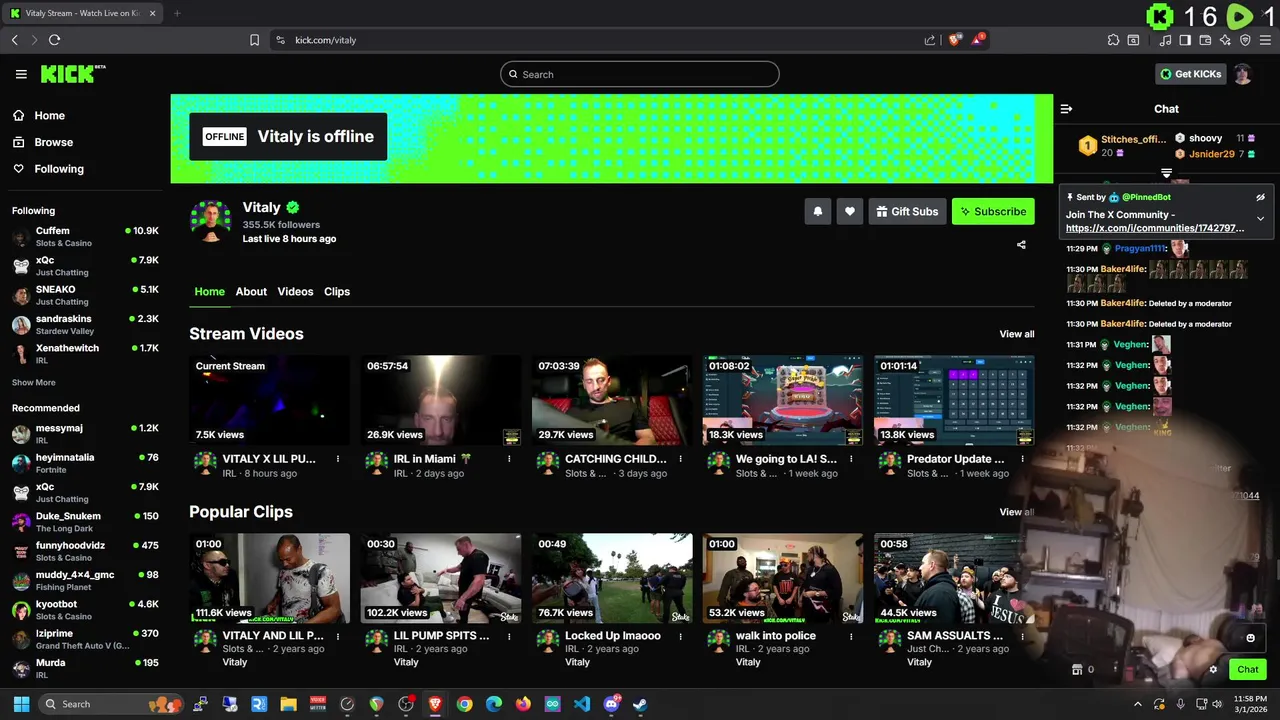Click View all for Stream Videos
The image size is (1280, 720).
1016,334
